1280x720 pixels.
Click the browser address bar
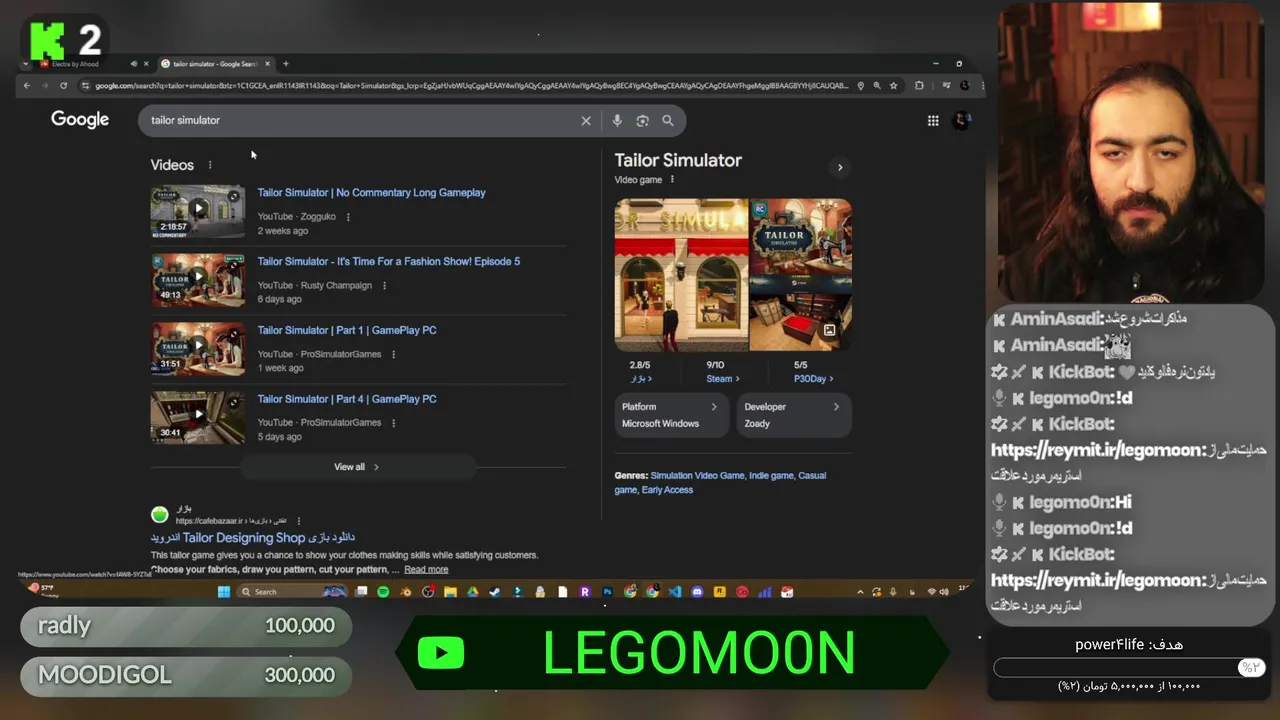(x=470, y=86)
